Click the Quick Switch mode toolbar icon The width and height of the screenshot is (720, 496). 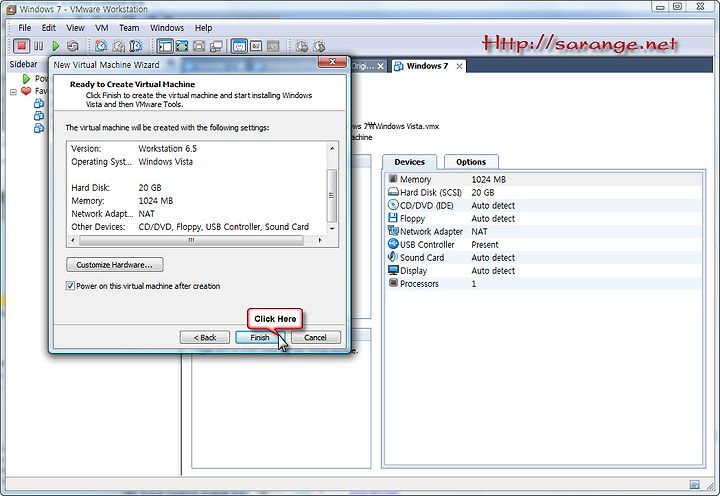(x=182, y=46)
